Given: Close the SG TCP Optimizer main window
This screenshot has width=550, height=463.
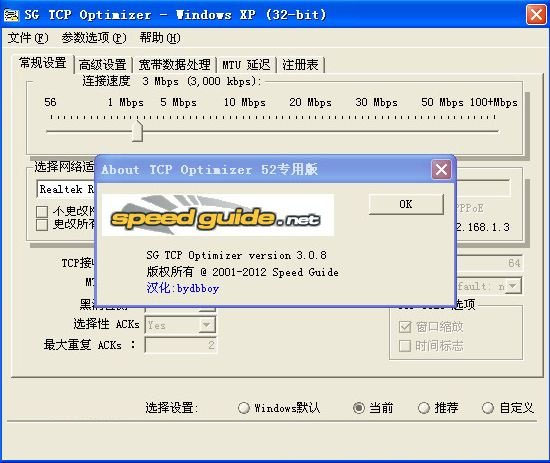Looking at the screenshot, I should click(x=536, y=15).
